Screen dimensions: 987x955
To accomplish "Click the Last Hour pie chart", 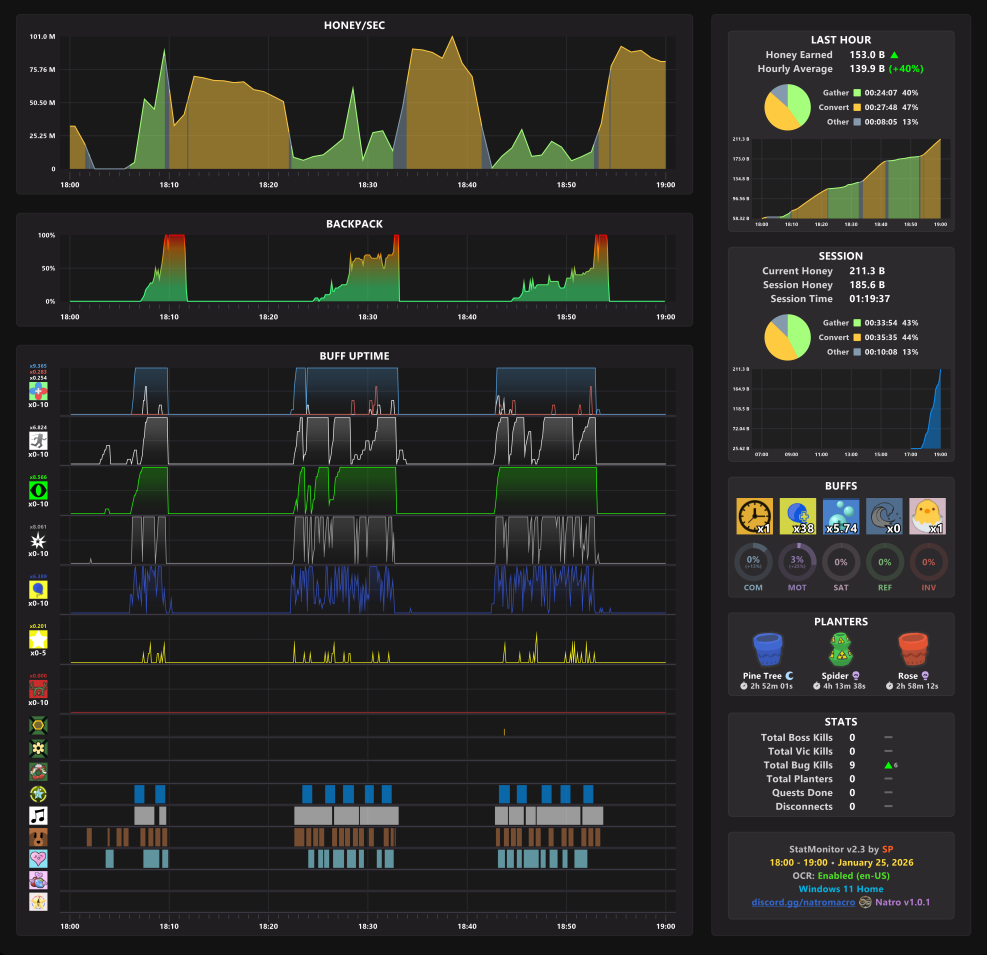I will click(x=787, y=108).
